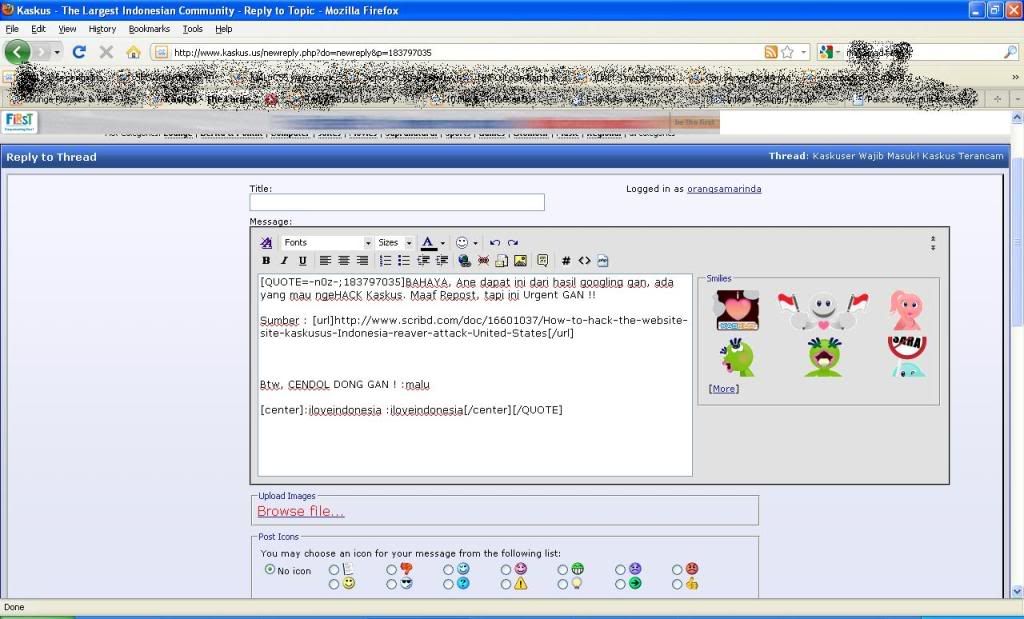Apply text color with A icon
This screenshot has width=1024, height=619.
[428, 243]
